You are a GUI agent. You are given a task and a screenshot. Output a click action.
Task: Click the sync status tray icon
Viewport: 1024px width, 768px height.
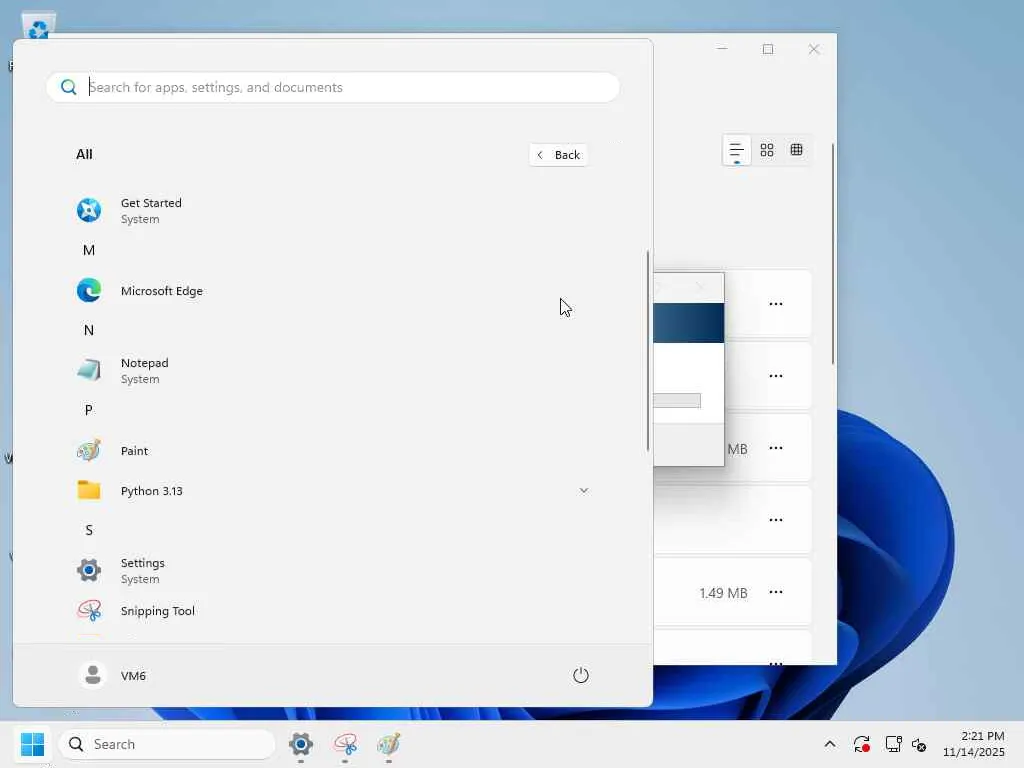coord(861,744)
